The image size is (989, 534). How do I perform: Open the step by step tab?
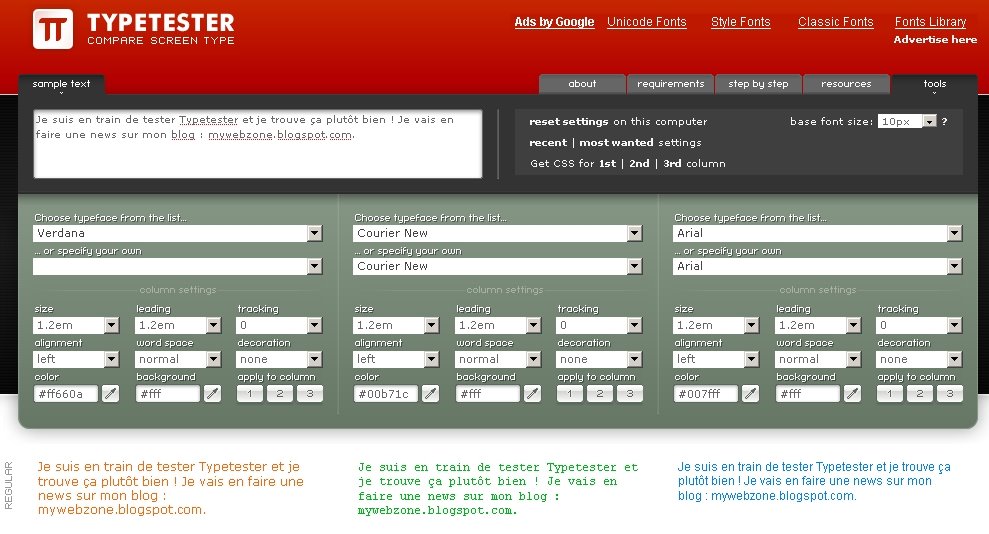[x=758, y=84]
